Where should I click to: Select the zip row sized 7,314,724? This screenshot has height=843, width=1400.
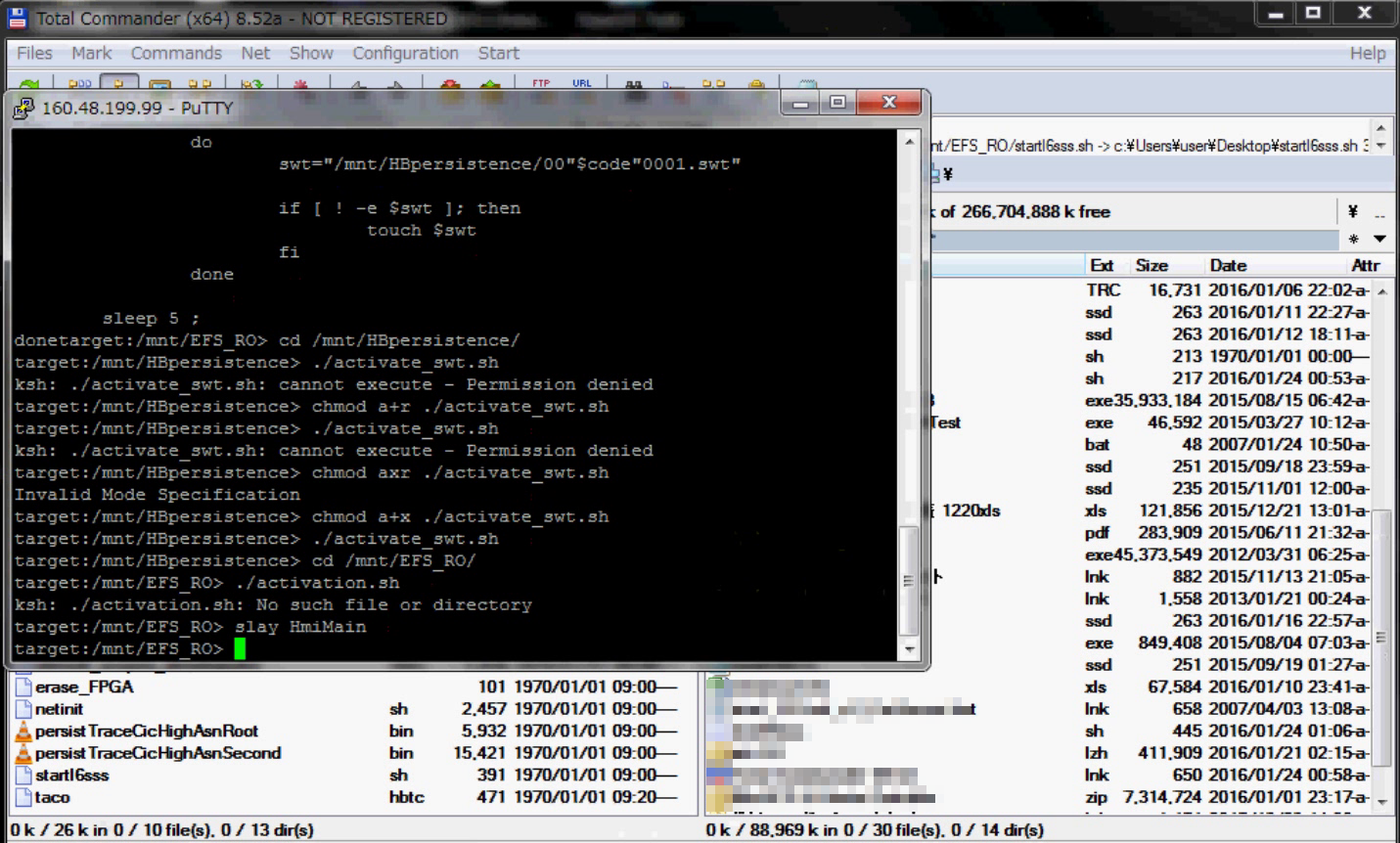[1038, 797]
